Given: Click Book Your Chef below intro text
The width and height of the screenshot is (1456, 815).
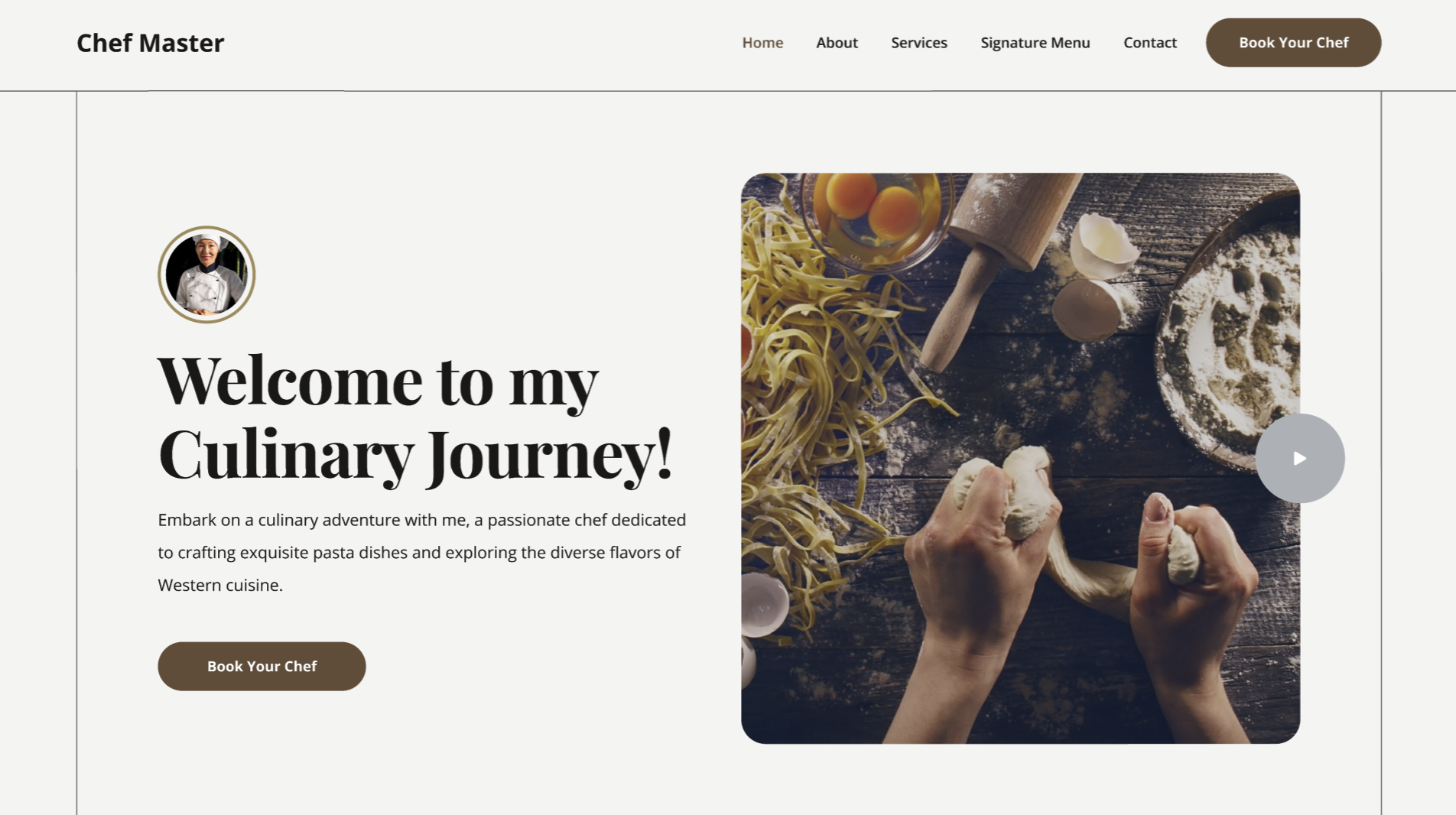Looking at the screenshot, I should (x=262, y=666).
